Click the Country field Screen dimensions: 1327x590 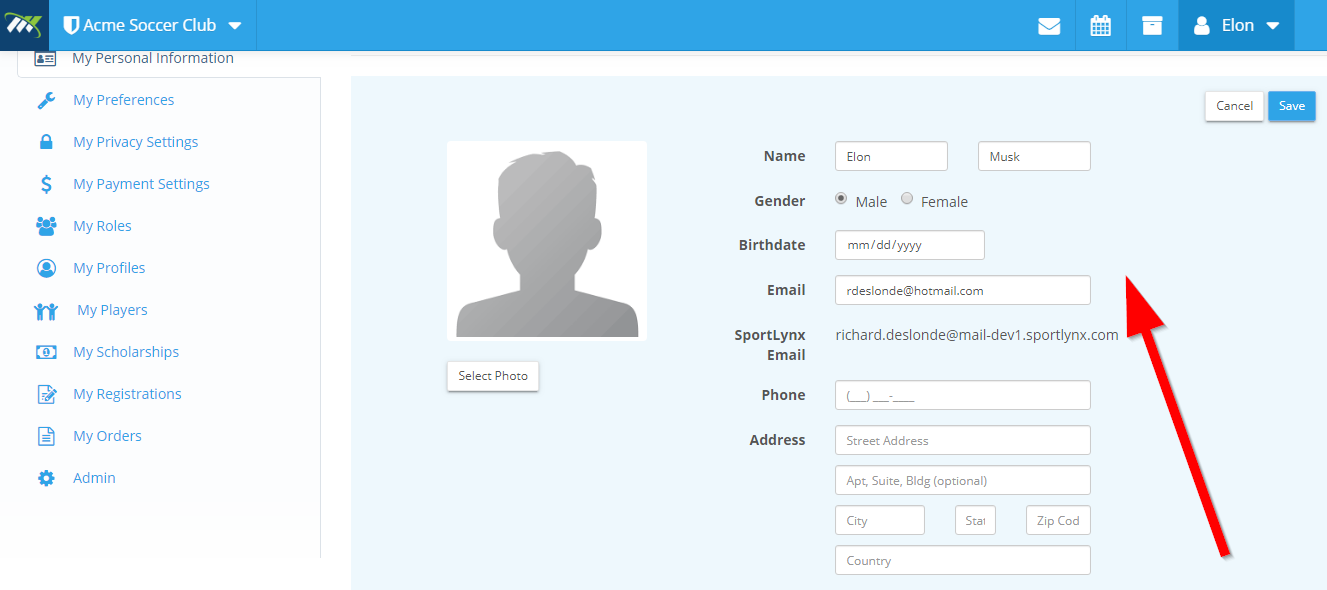(x=963, y=560)
